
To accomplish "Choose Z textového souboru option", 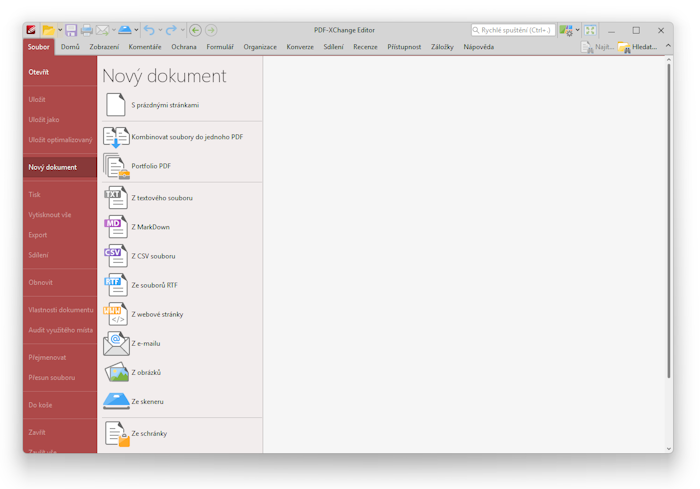I will (x=182, y=198).
